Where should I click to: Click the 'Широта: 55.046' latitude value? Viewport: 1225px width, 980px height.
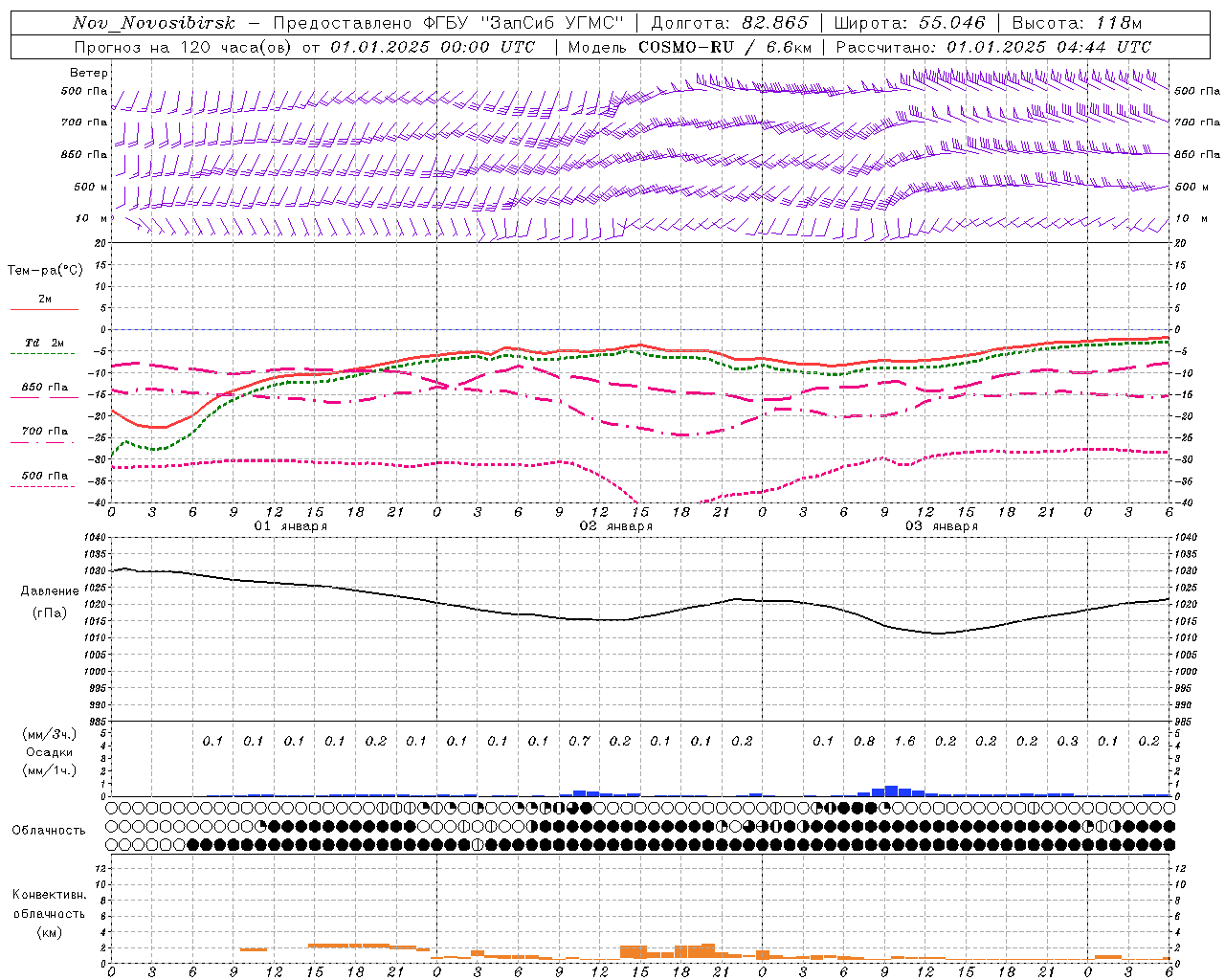909,23
